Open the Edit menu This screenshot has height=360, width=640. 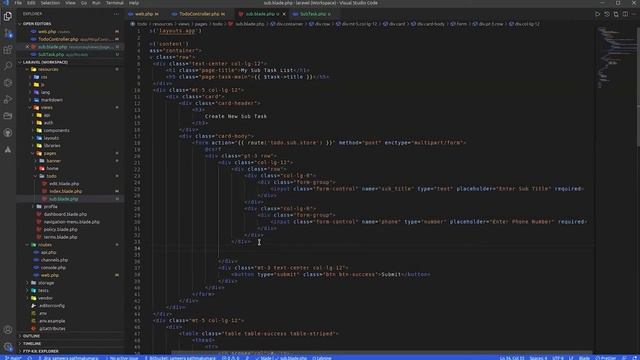point(31,3)
